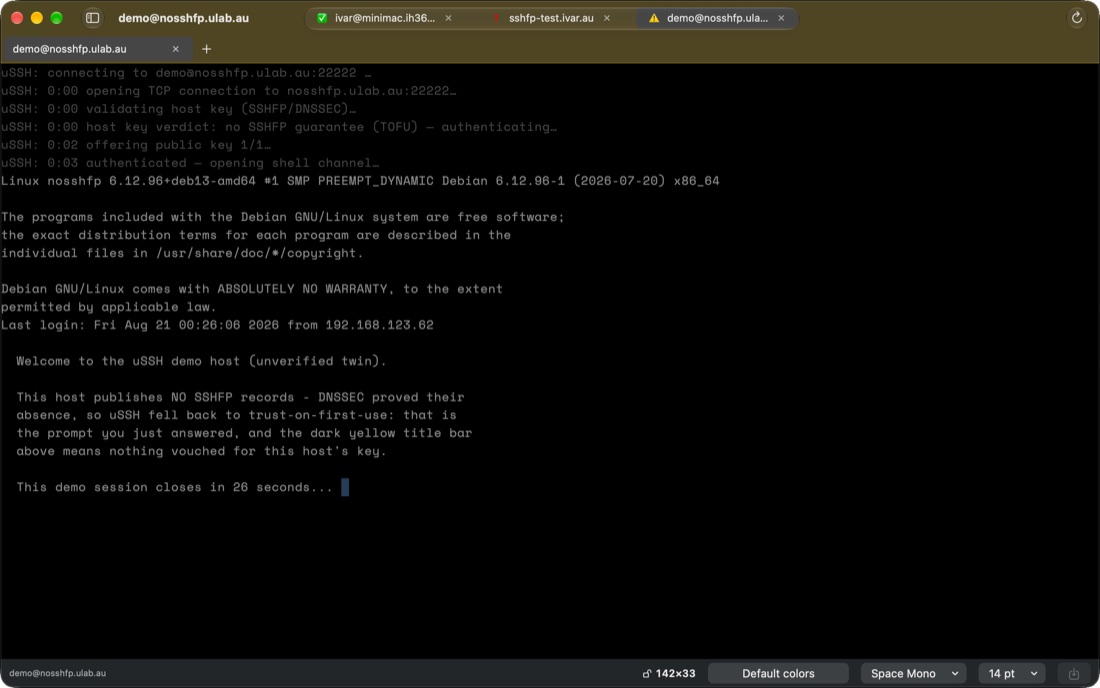The height and width of the screenshot is (688, 1100).
Task: Toggle the sidebar panel icon
Action: tap(93, 18)
